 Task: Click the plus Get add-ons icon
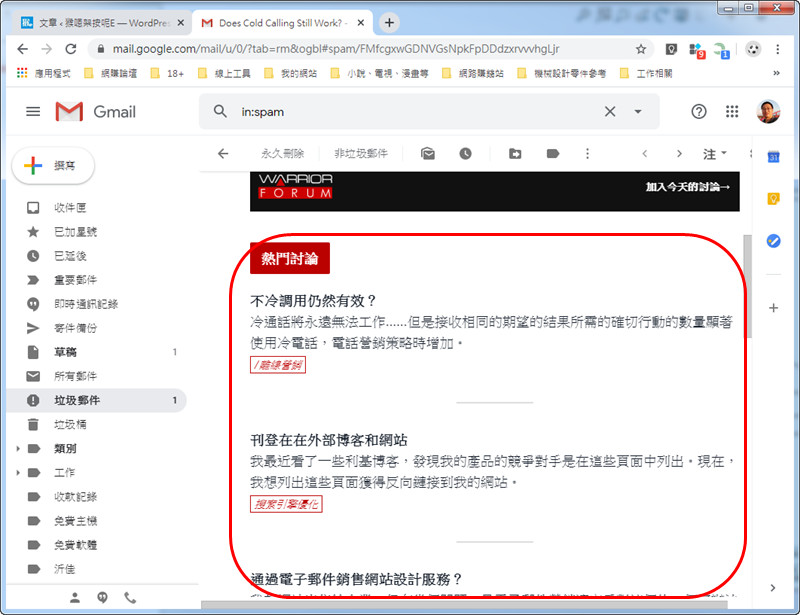(773, 308)
